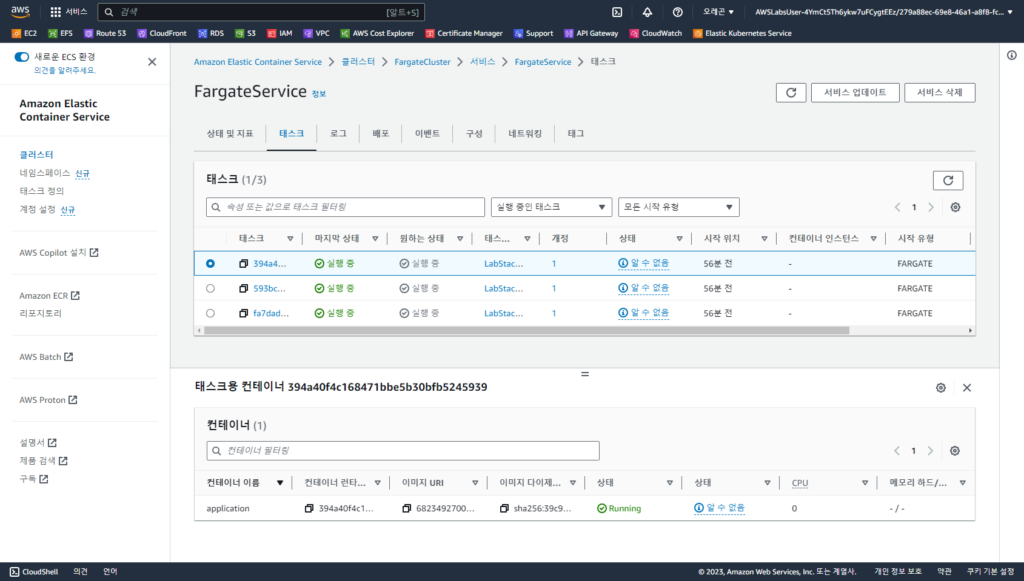Open container panel settings gear beside close
The width and height of the screenshot is (1024, 581).
click(x=941, y=388)
